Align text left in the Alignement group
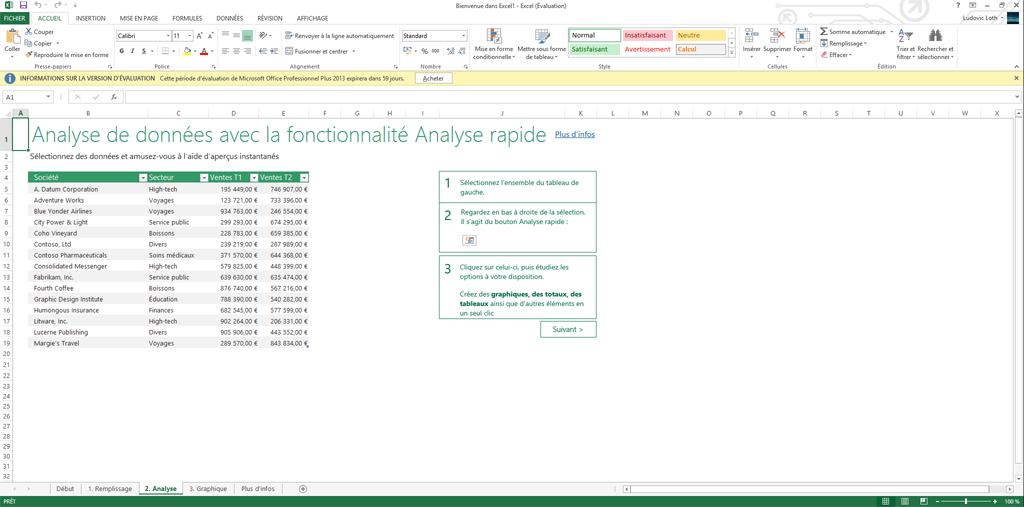This screenshot has width=1024, height=507. tap(224, 51)
